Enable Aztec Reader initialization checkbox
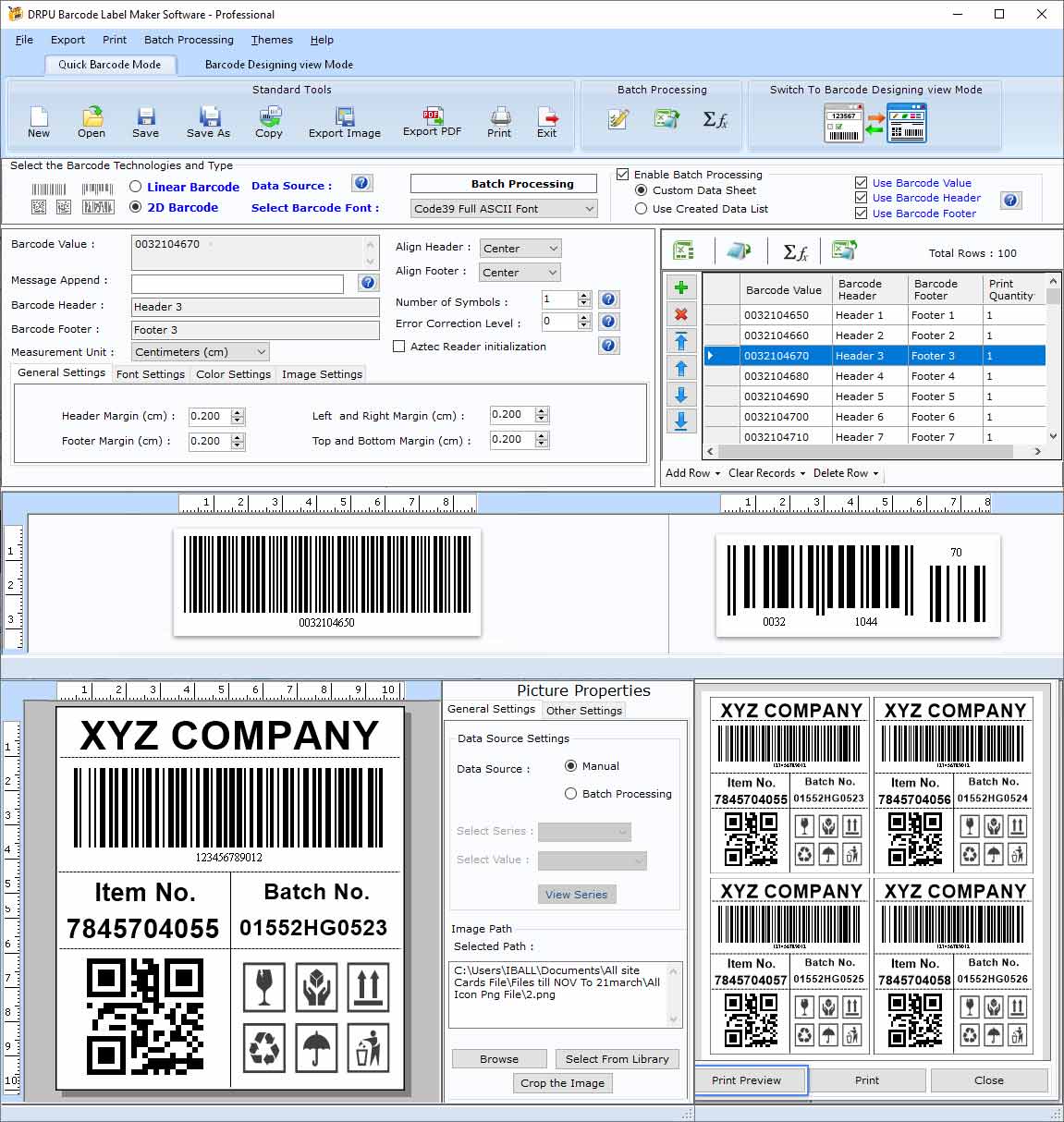 pos(399,347)
